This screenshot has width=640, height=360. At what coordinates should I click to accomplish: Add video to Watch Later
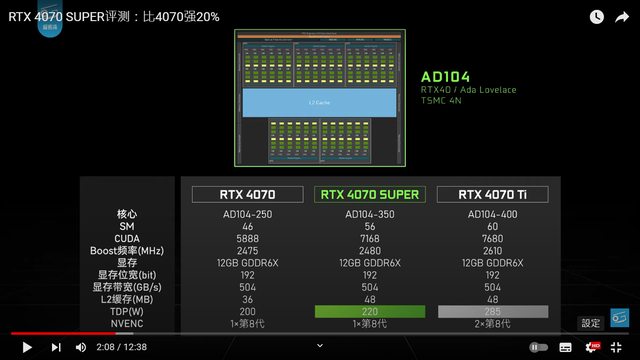[x=597, y=17]
